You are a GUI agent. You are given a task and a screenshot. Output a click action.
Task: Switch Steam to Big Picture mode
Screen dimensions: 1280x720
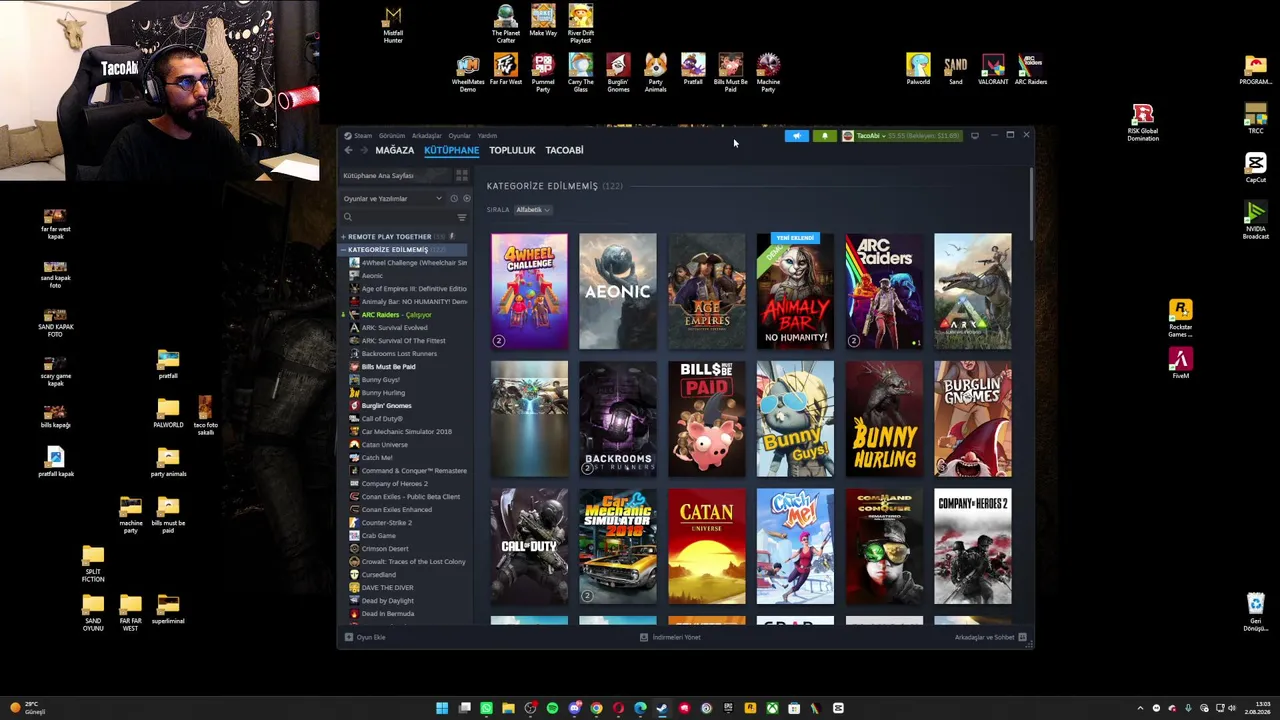[x=975, y=136]
